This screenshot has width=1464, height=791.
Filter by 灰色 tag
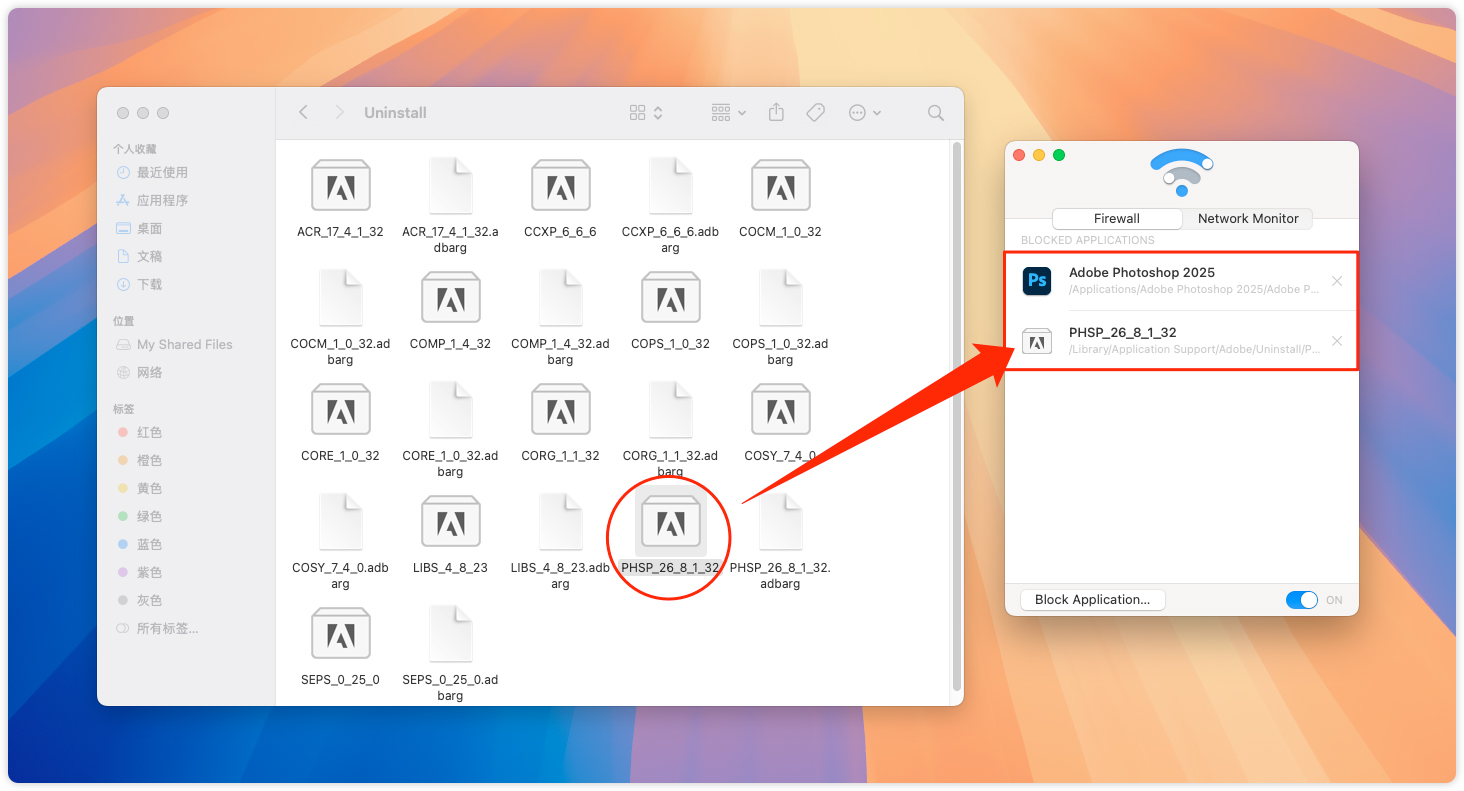click(139, 600)
